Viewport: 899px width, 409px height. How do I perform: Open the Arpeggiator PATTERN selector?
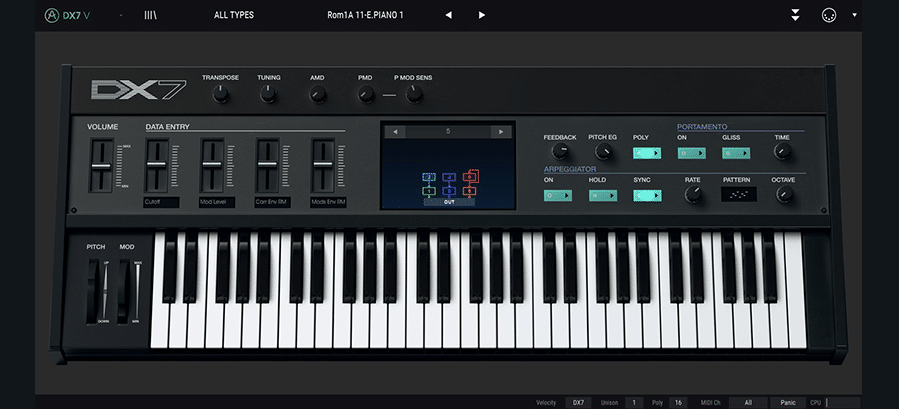738,194
